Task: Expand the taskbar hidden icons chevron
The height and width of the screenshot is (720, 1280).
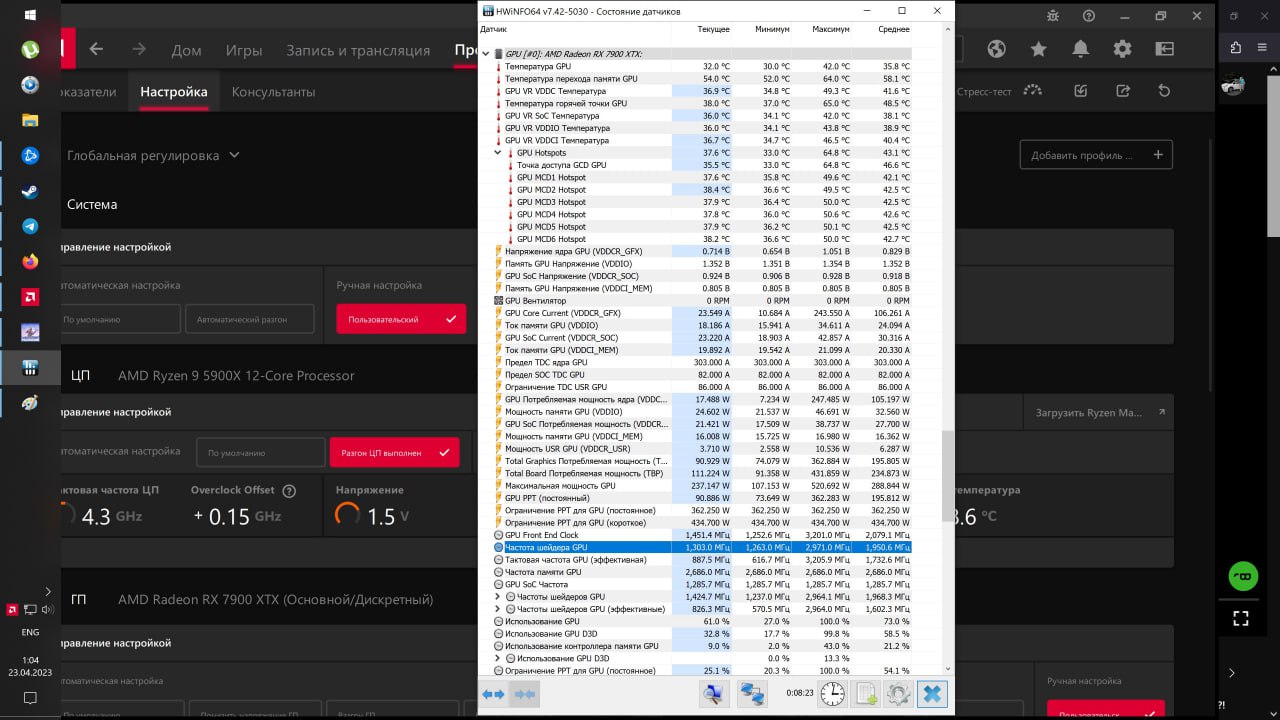Action: [x=47, y=592]
